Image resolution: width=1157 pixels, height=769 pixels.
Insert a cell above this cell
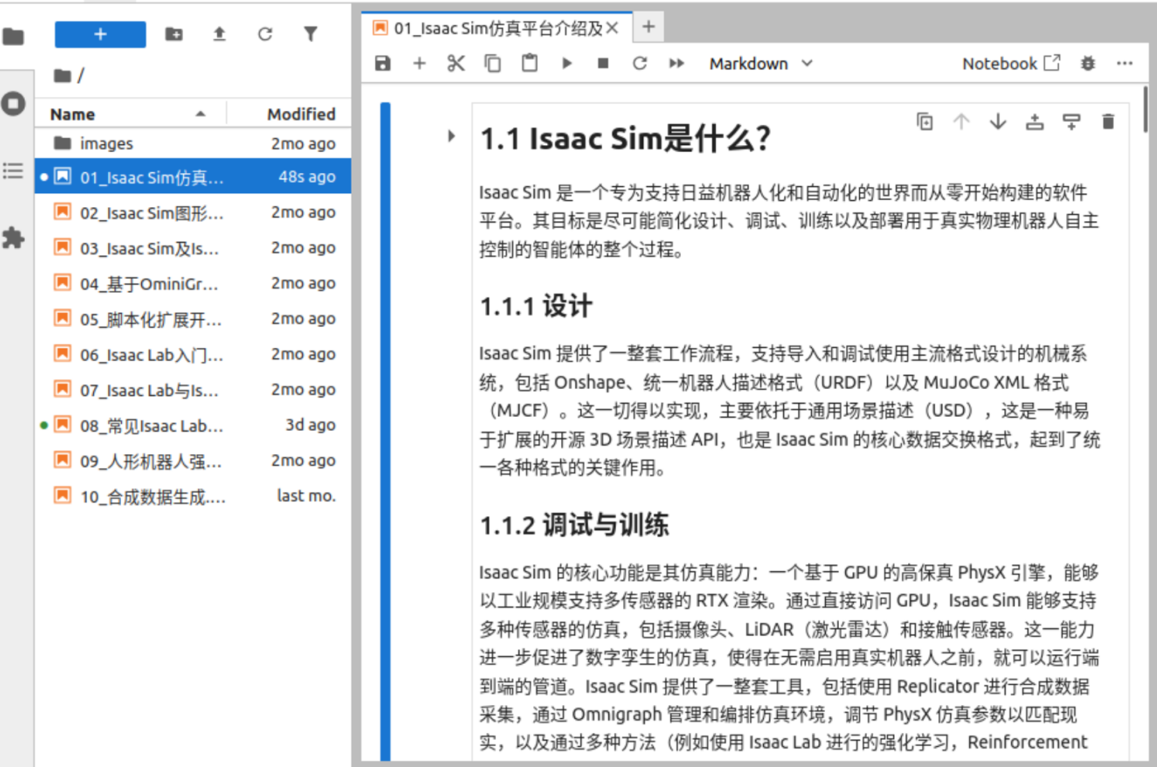pyautogui.click(x=1035, y=122)
